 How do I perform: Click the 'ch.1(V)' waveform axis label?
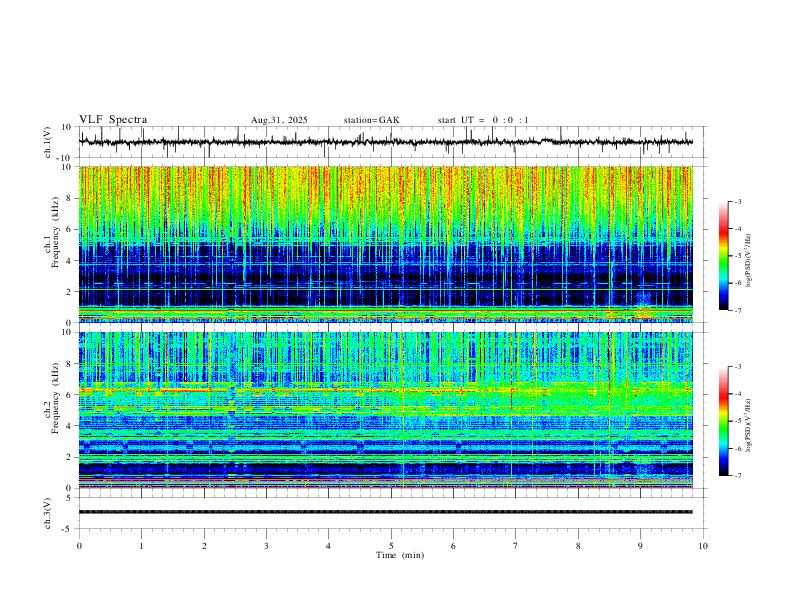click(x=48, y=142)
